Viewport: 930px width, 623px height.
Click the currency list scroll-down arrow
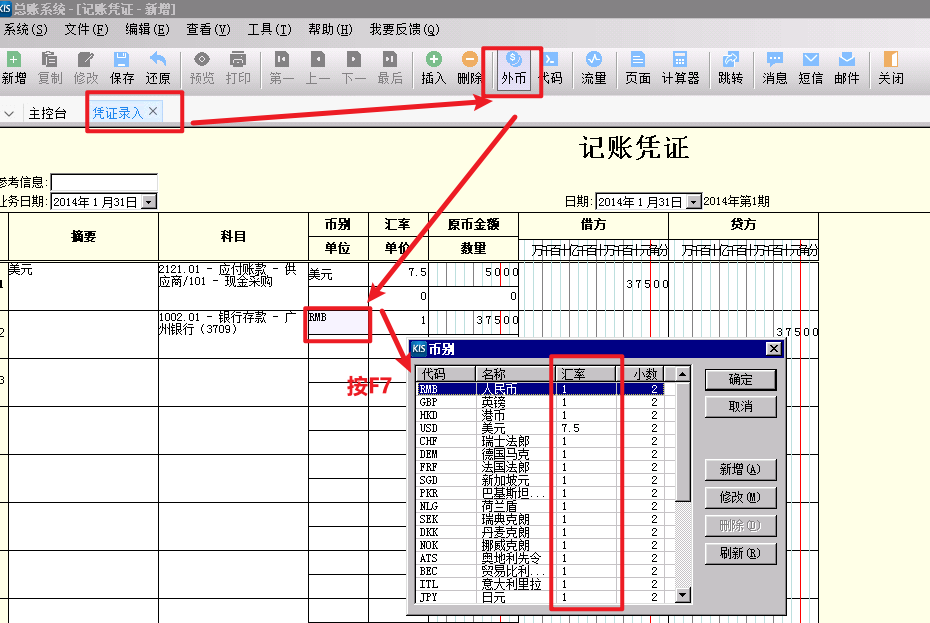coord(683,595)
